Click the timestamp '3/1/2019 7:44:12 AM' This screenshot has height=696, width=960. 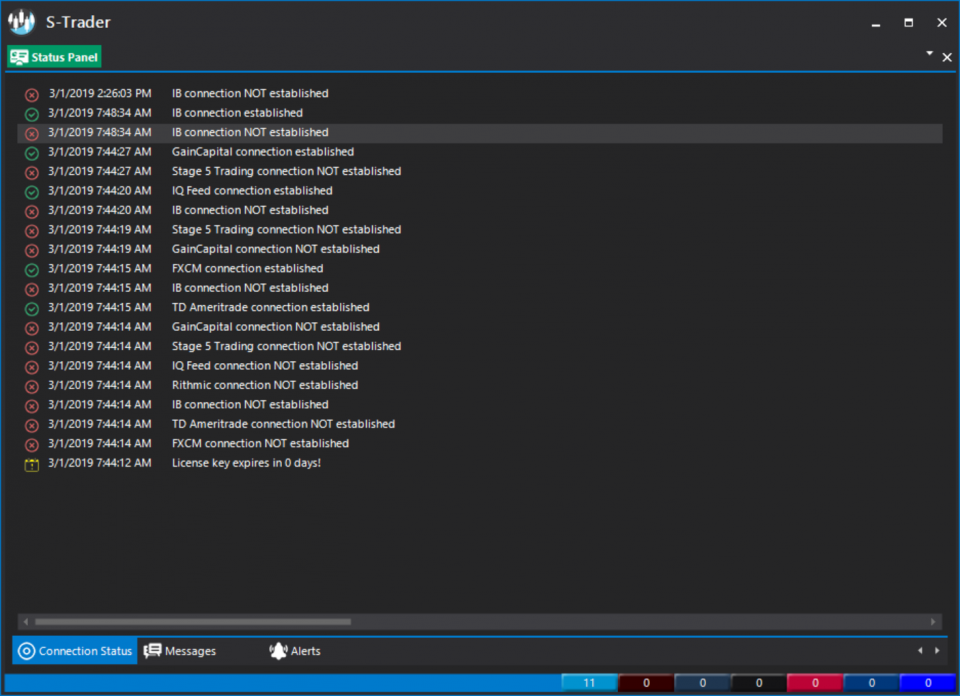100,463
